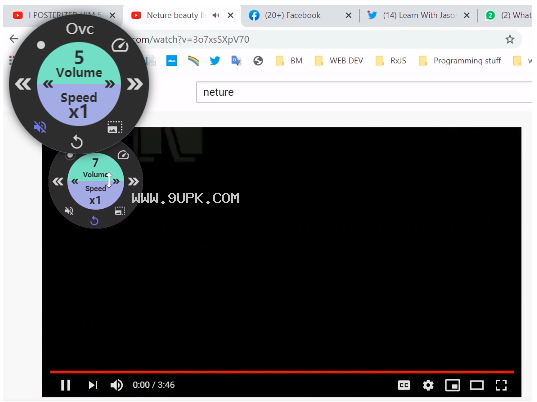This screenshot has width=537, height=402.
Task: Open BM bookmarks folder
Action: (x=289, y=61)
